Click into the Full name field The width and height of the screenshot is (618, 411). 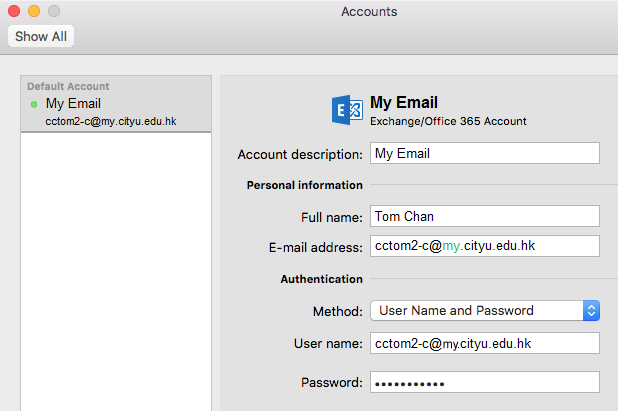[x=484, y=216]
